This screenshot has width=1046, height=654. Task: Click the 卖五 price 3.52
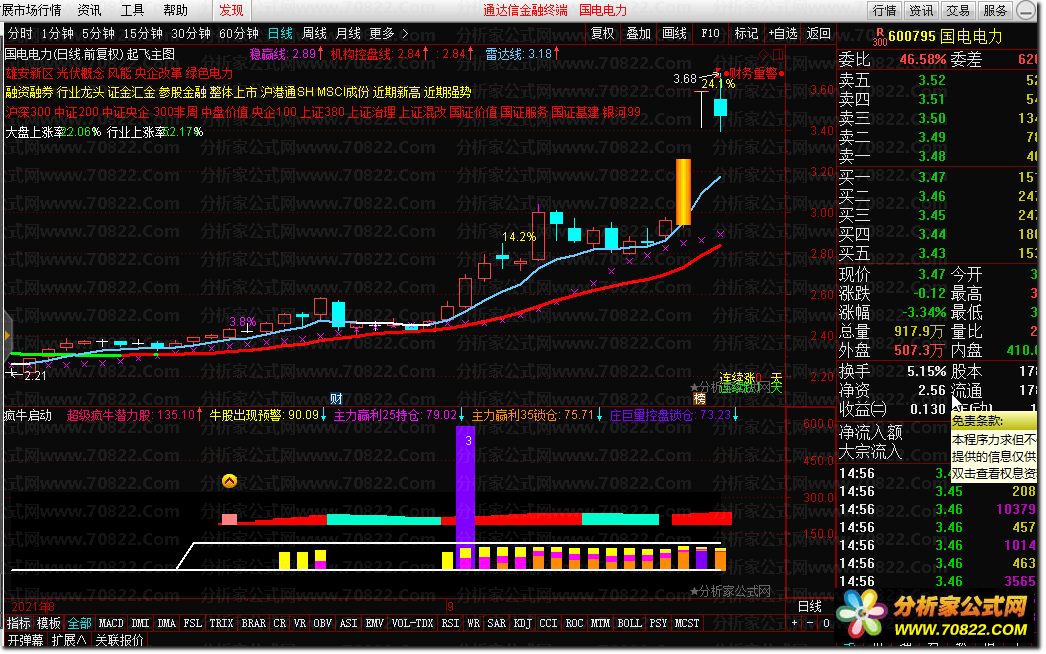(932, 80)
